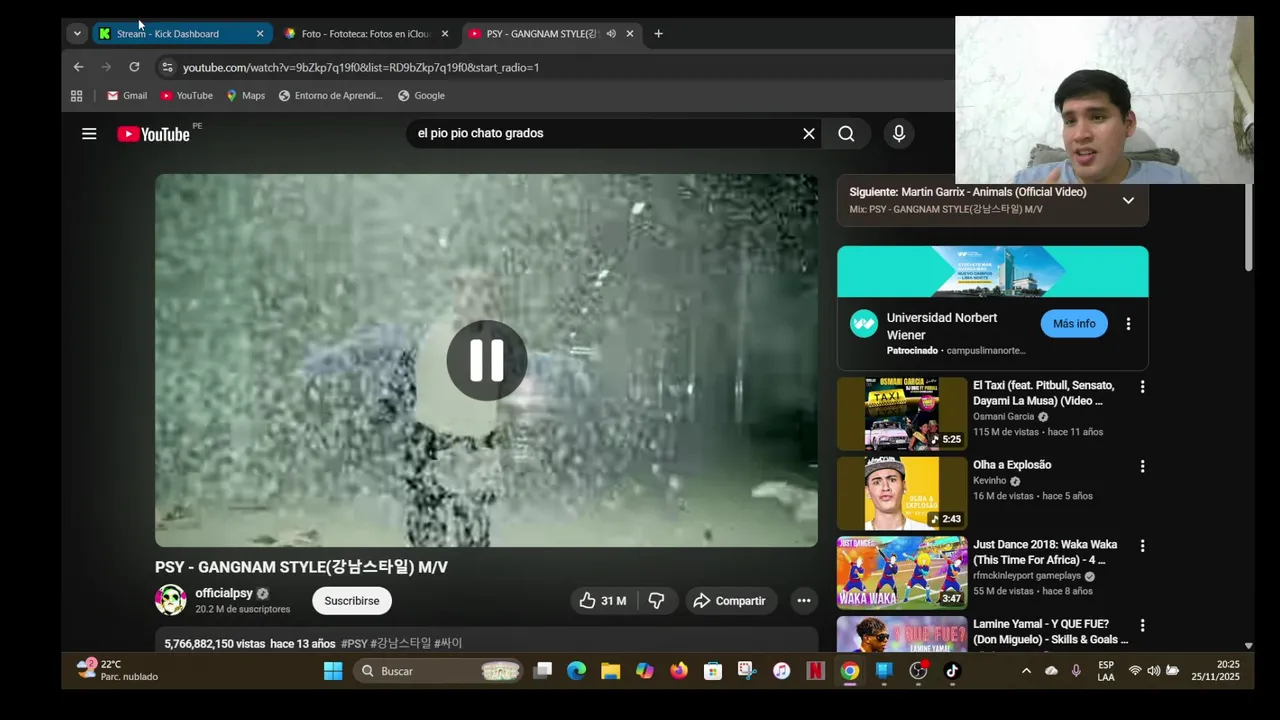Open the Maps bookmark
The width and height of the screenshot is (1280, 720).
[x=245, y=96]
